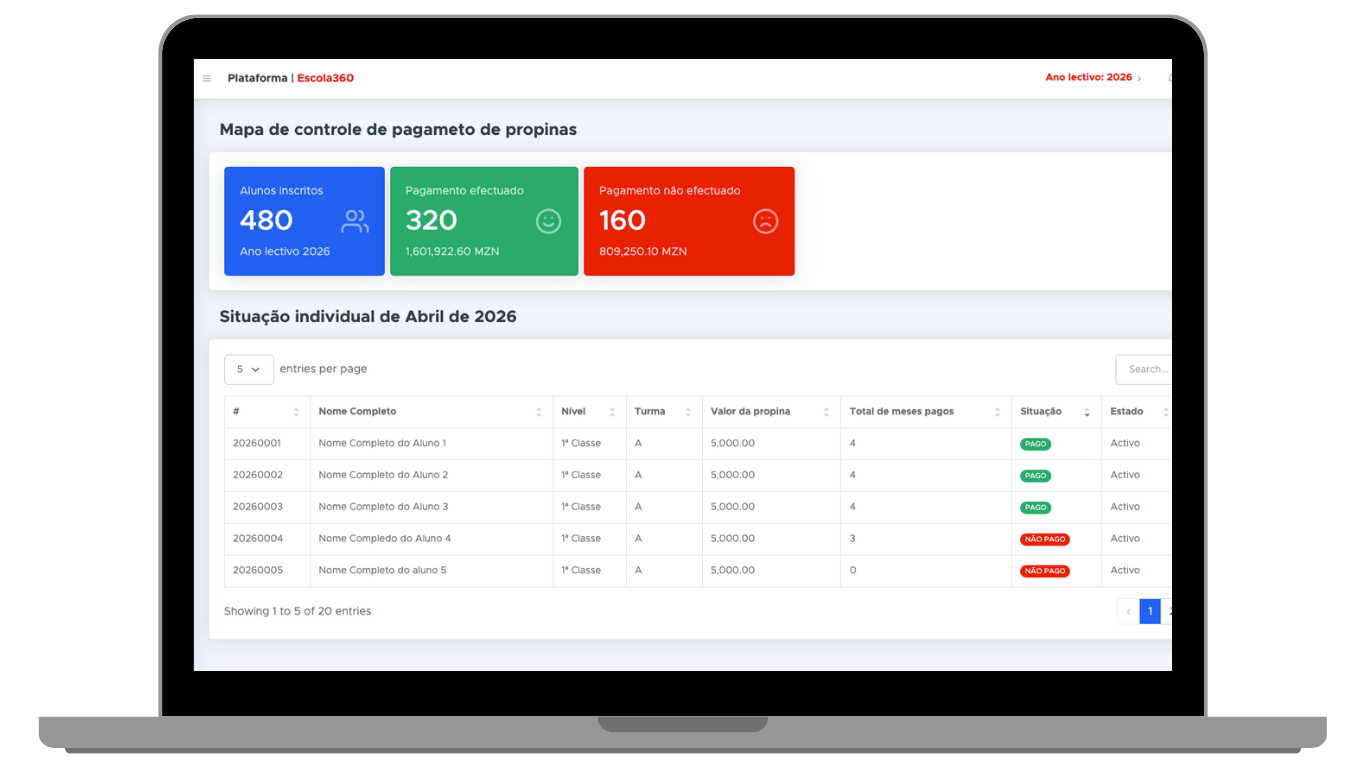Sort by Nome Completo column arrows
Screen dimensions: 1366x768
tap(539, 412)
